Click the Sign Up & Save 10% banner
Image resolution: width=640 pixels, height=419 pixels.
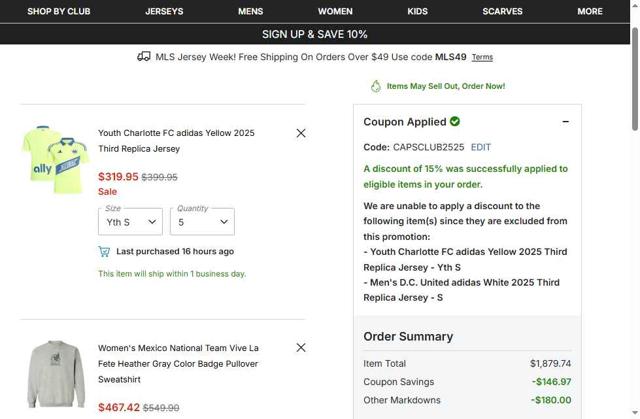315,34
